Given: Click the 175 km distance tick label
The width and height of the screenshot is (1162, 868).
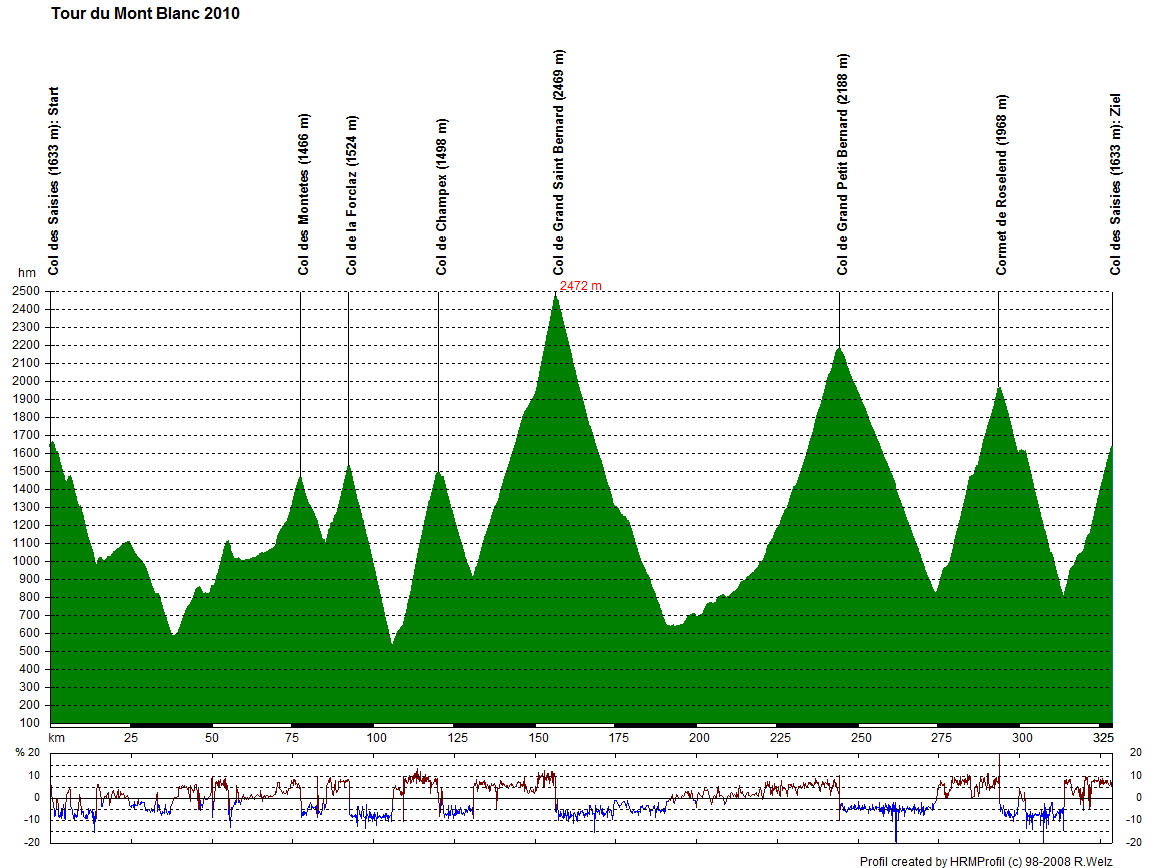Looking at the screenshot, I should 619,738.
